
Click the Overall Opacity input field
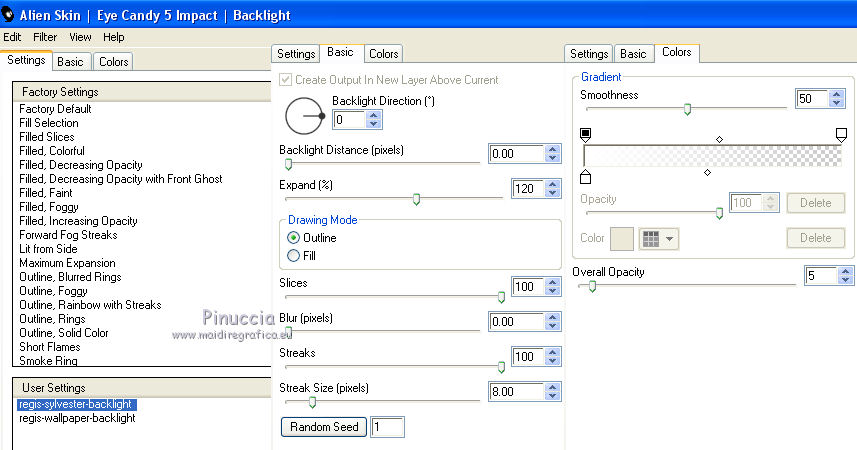pos(821,276)
